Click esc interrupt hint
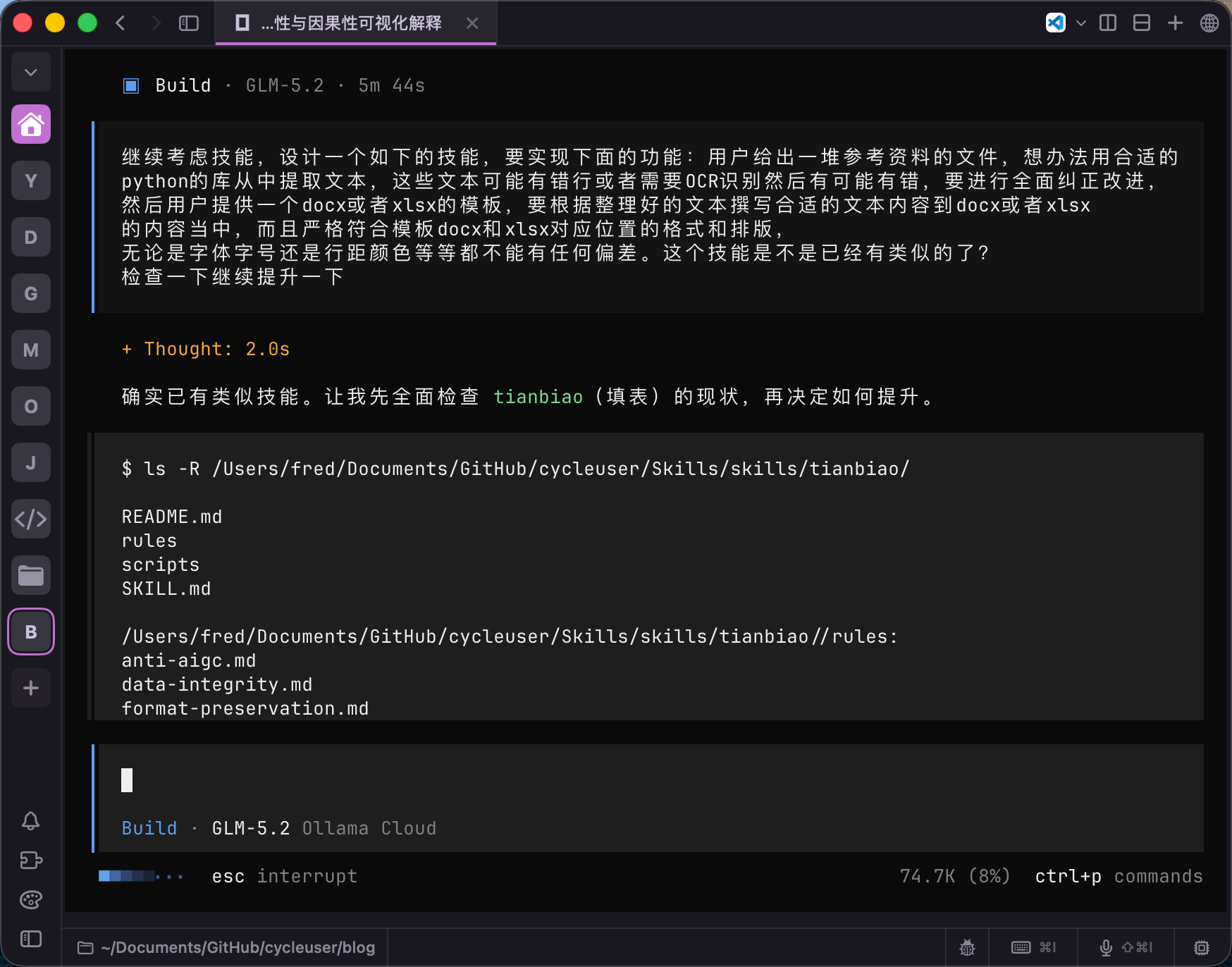This screenshot has height=967, width=1232. coord(285,876)
